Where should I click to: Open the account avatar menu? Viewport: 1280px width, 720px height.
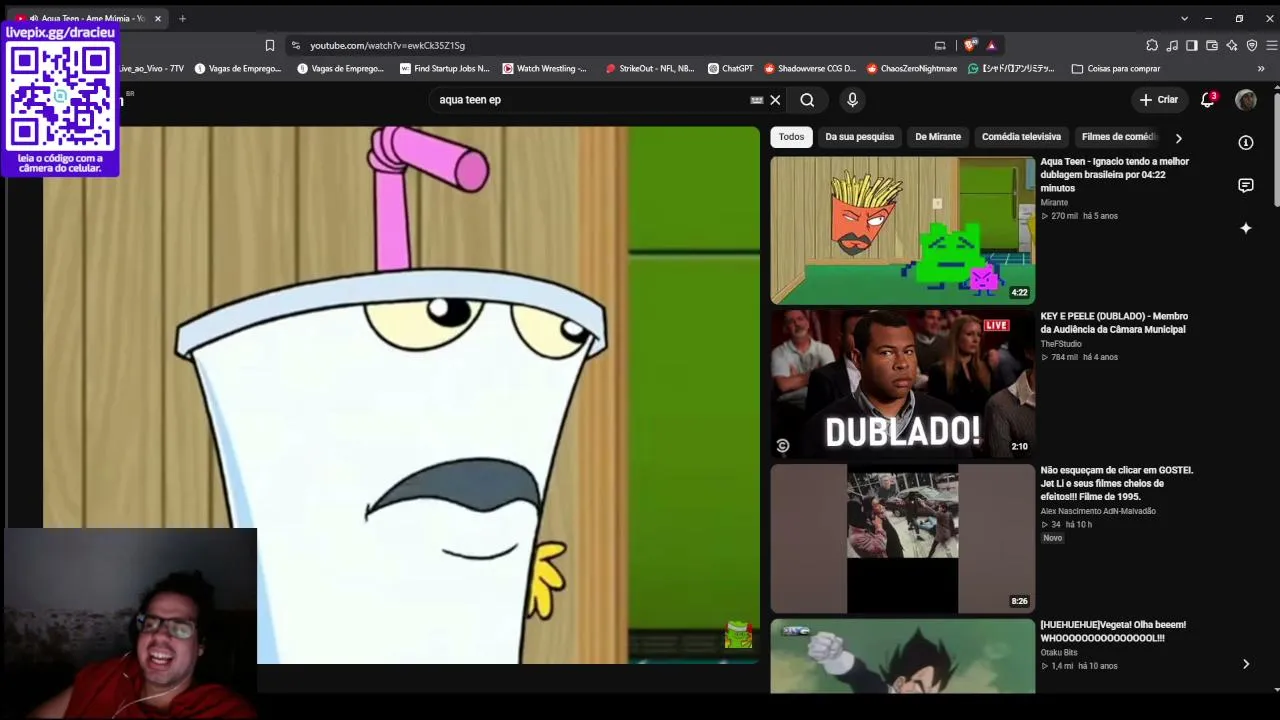1246,100
